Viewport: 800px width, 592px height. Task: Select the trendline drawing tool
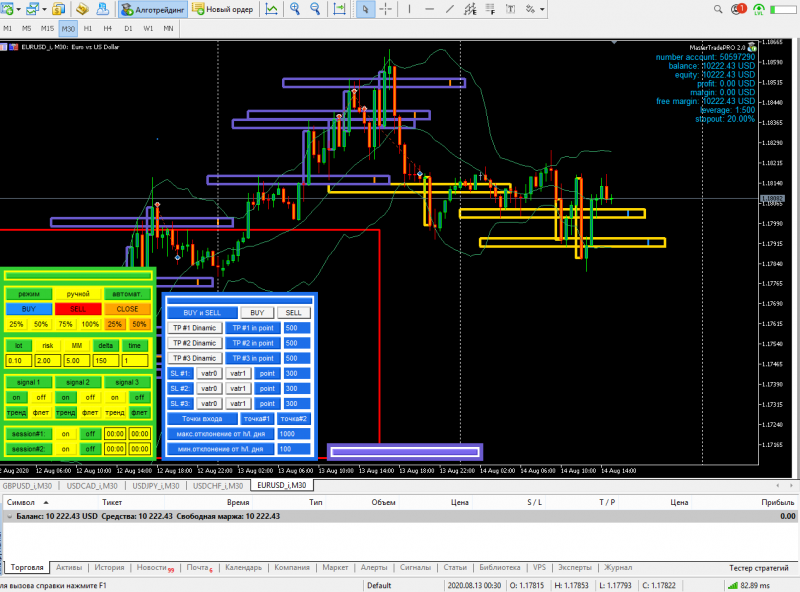[449, 9]
